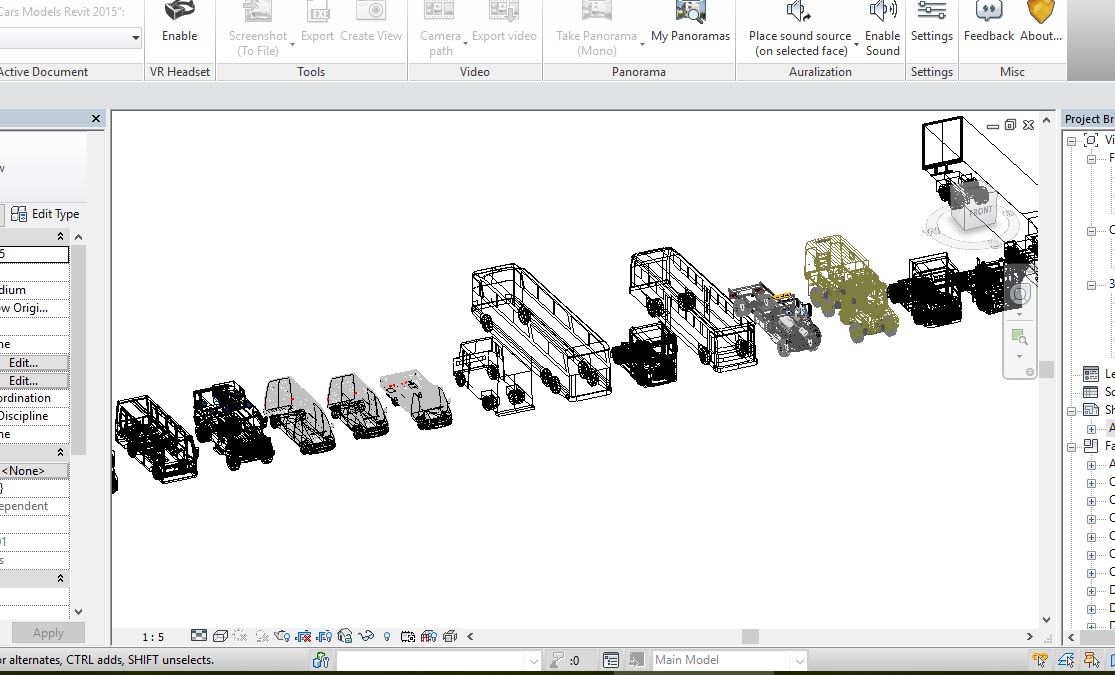This screenshot has width=1115, height=675.
Task: Toggle the crop view icon
Action: (x=303, y=636)
